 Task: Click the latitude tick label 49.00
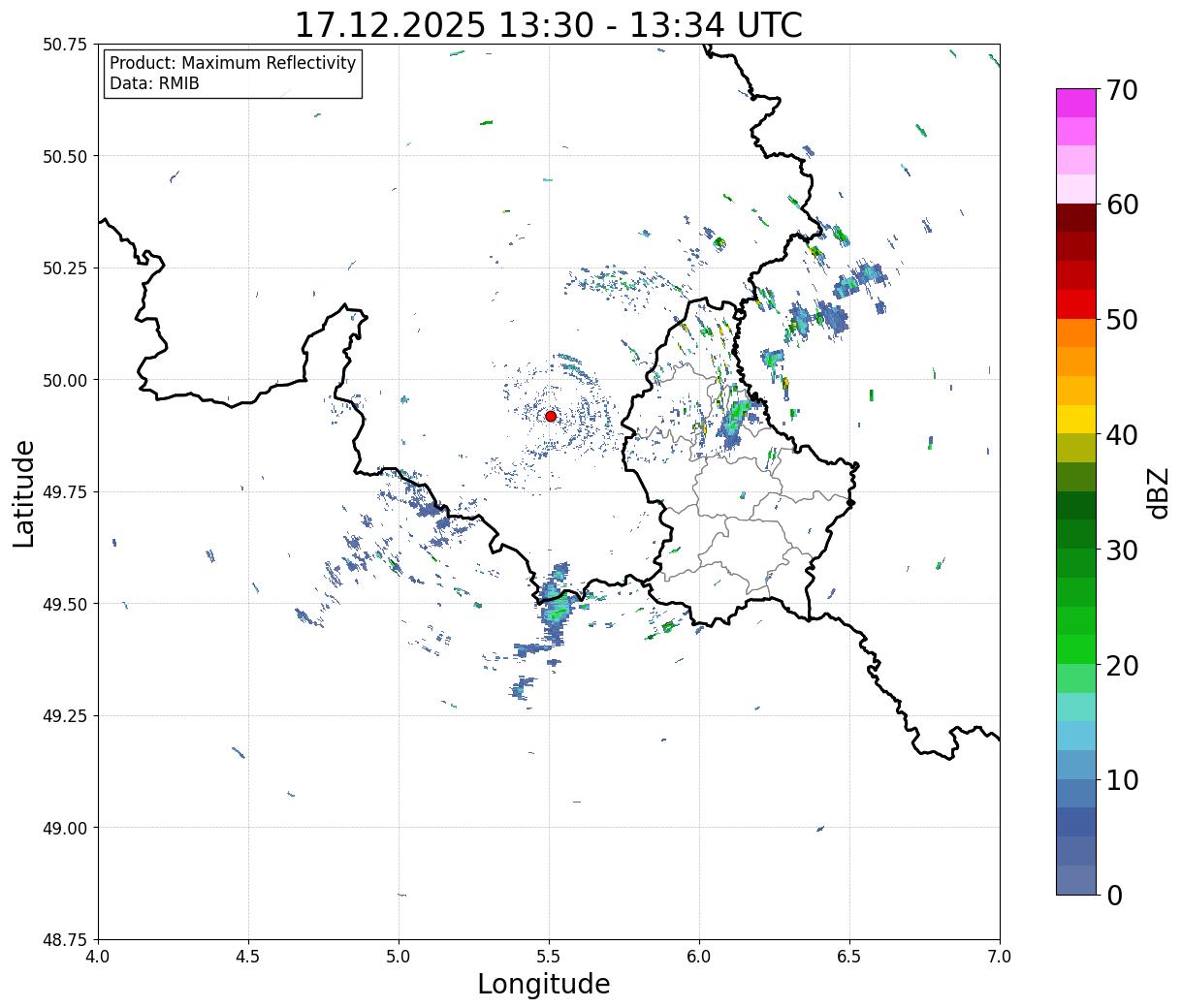(x=64, y=828)
